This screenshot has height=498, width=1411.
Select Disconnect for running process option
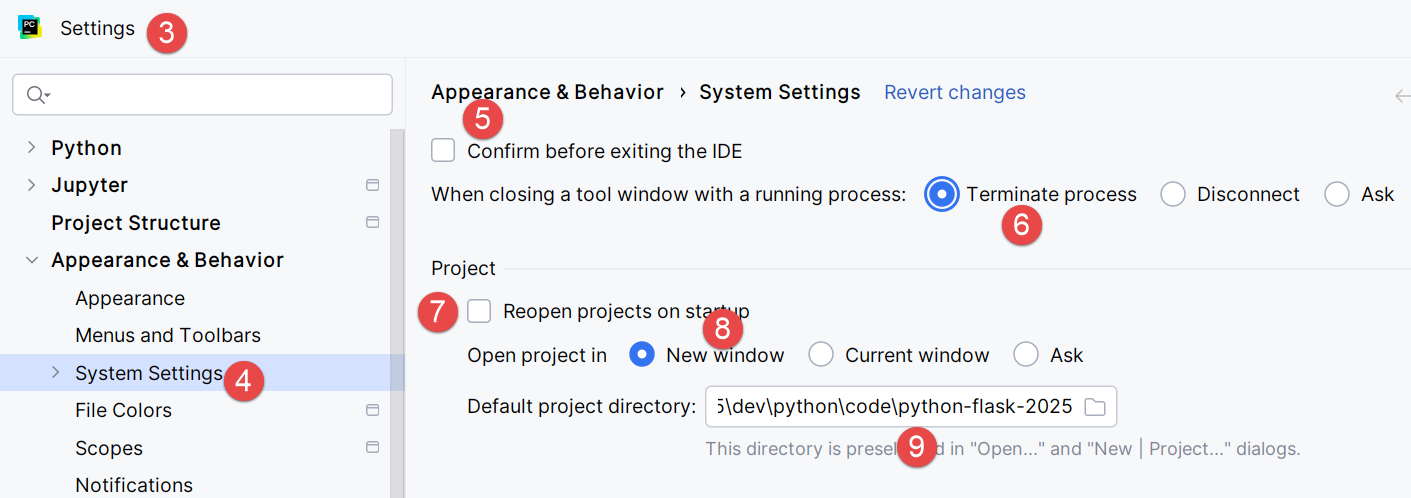tap(1173, 194)
